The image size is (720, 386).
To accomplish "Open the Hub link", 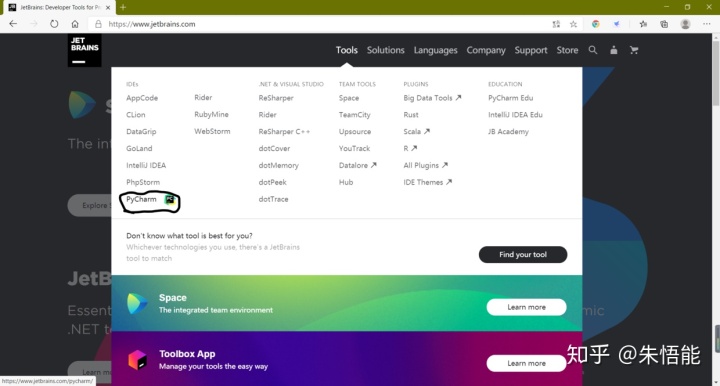I will (x=346, y=182).
